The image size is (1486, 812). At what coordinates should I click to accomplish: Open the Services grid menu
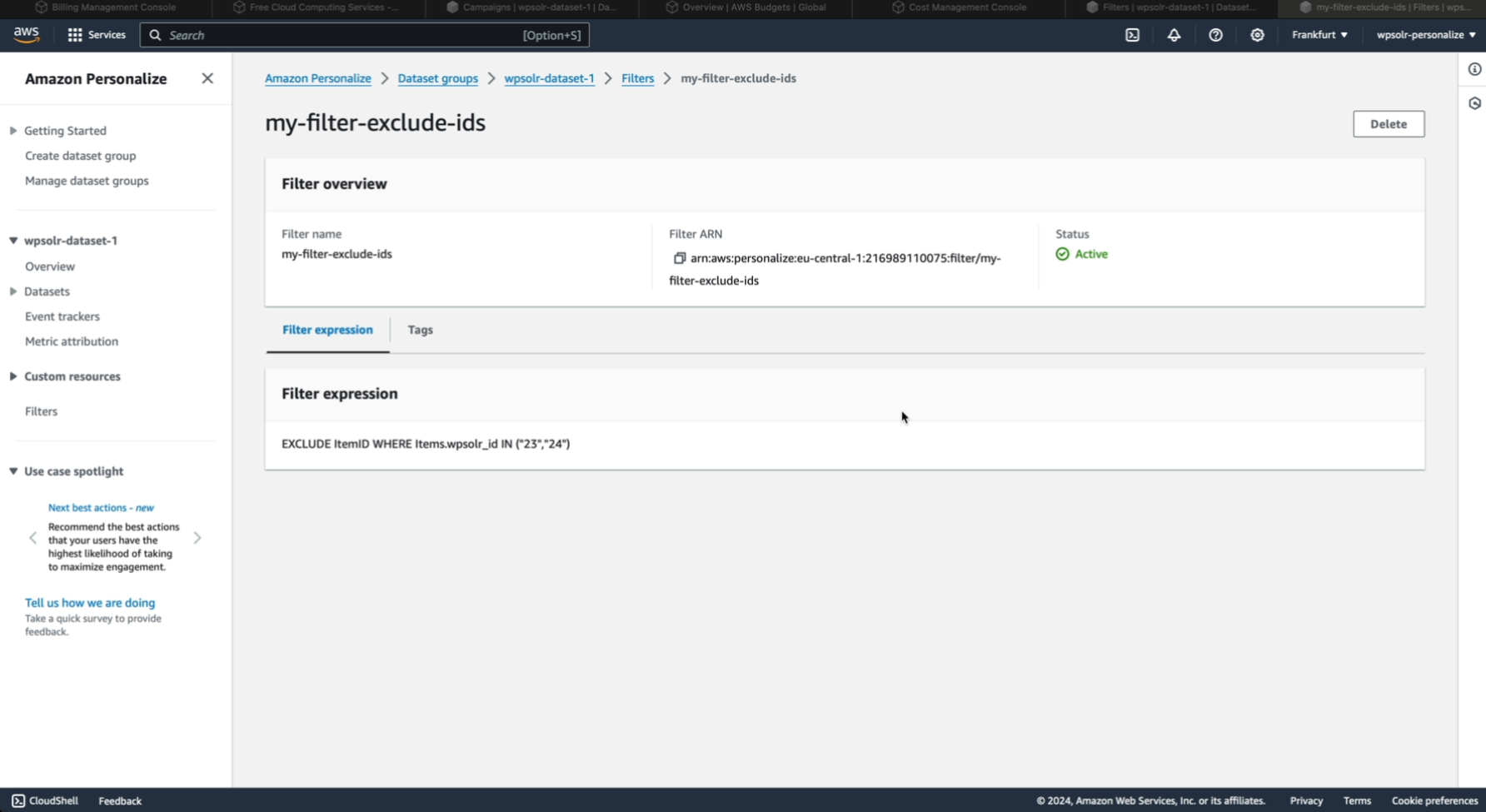tap(97, 35)
